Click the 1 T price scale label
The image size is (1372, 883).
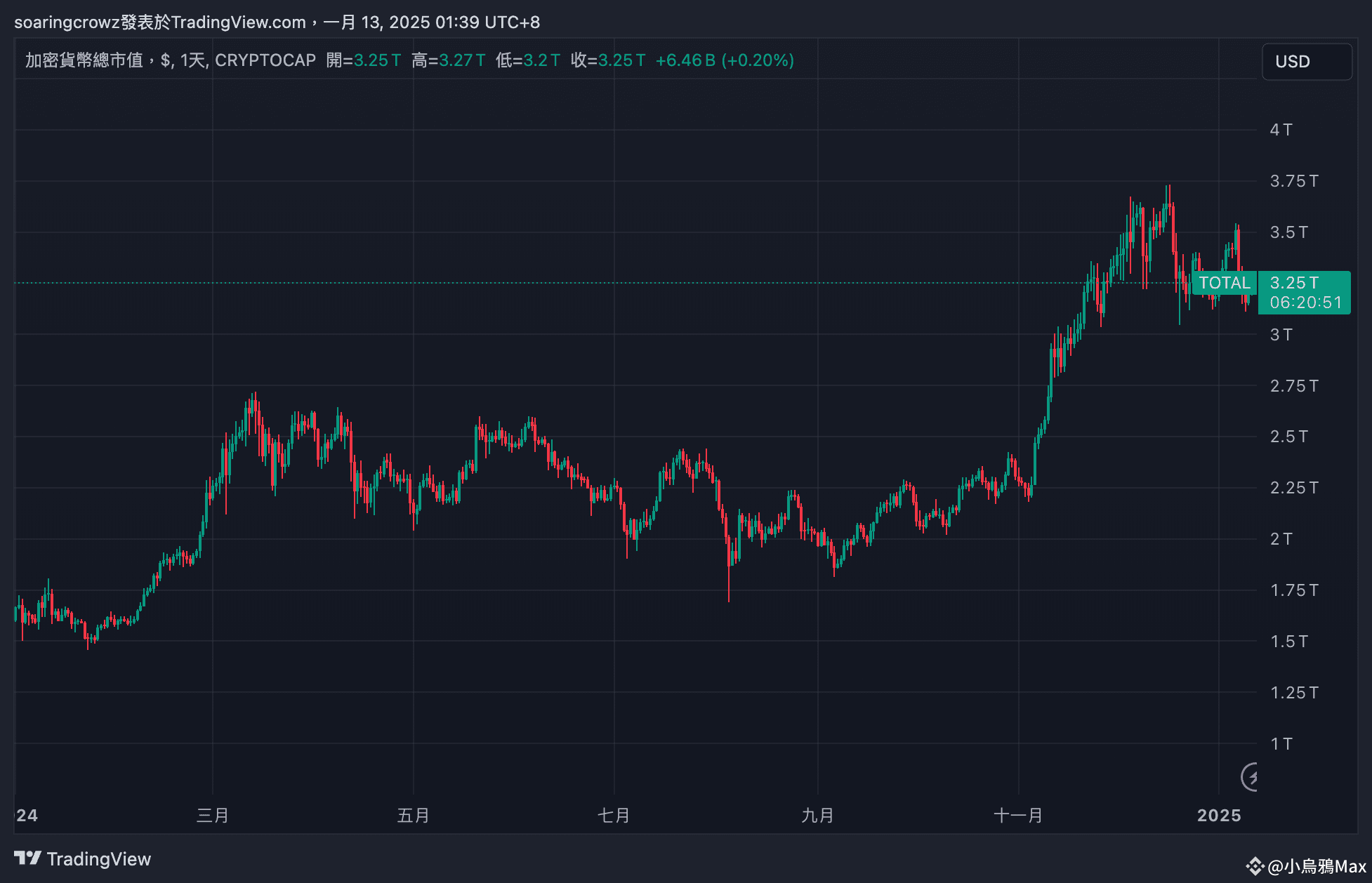1281,744
